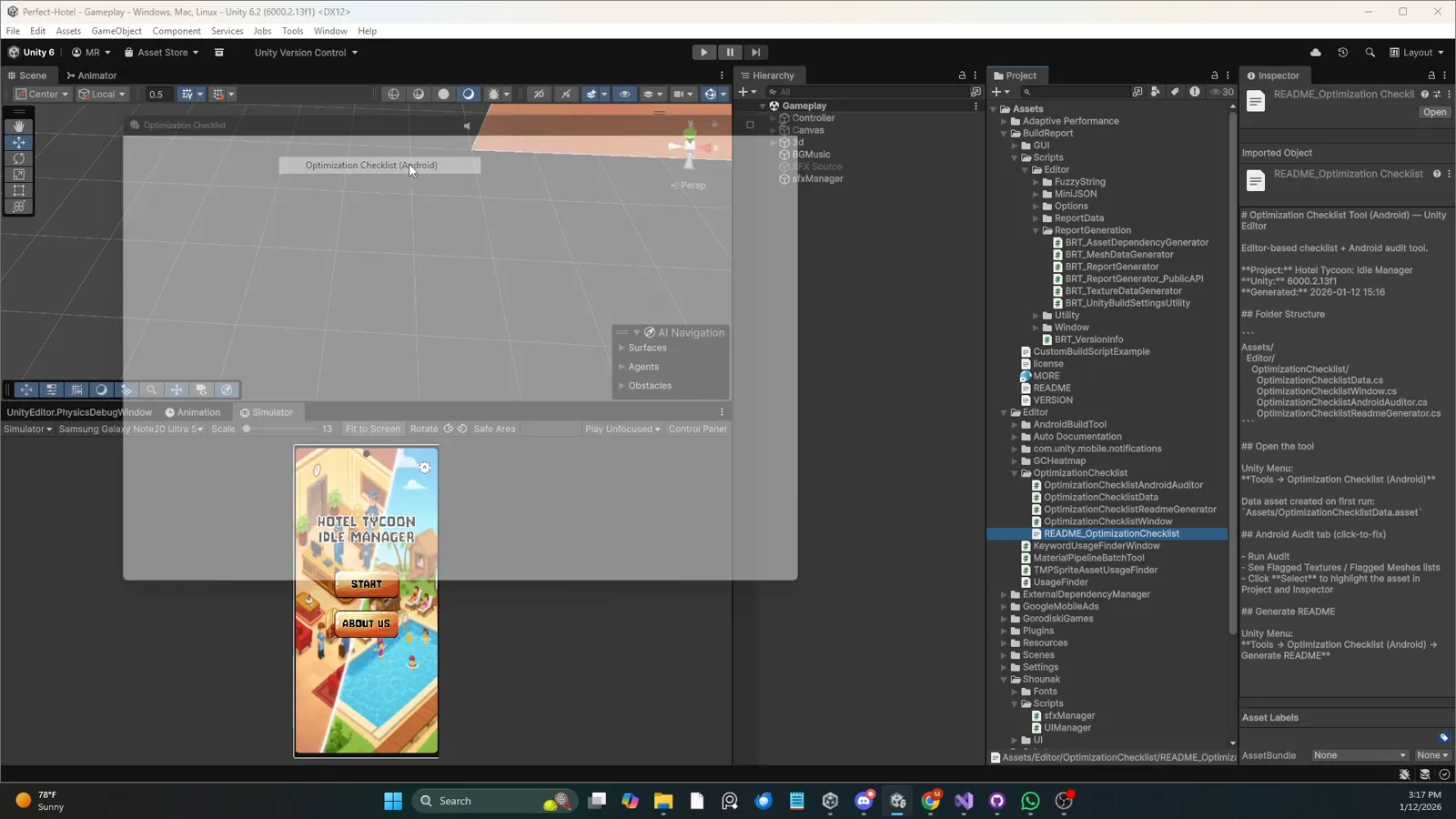Open WhatsApp from taskbar
Screen dimensions: 1456x819
pos(1030,801)
